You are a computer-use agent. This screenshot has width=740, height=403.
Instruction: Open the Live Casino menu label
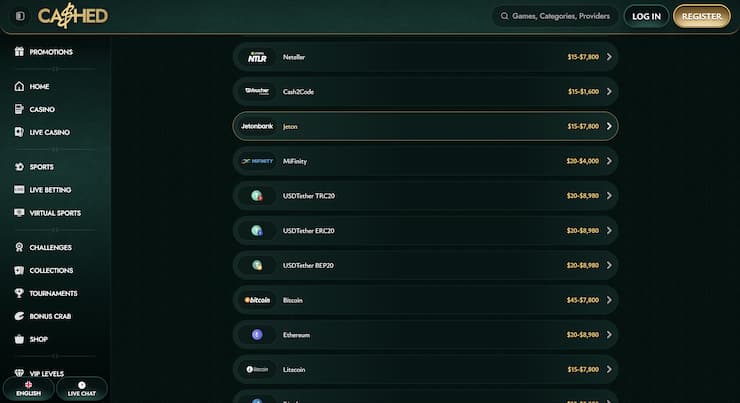click(50, 133)
